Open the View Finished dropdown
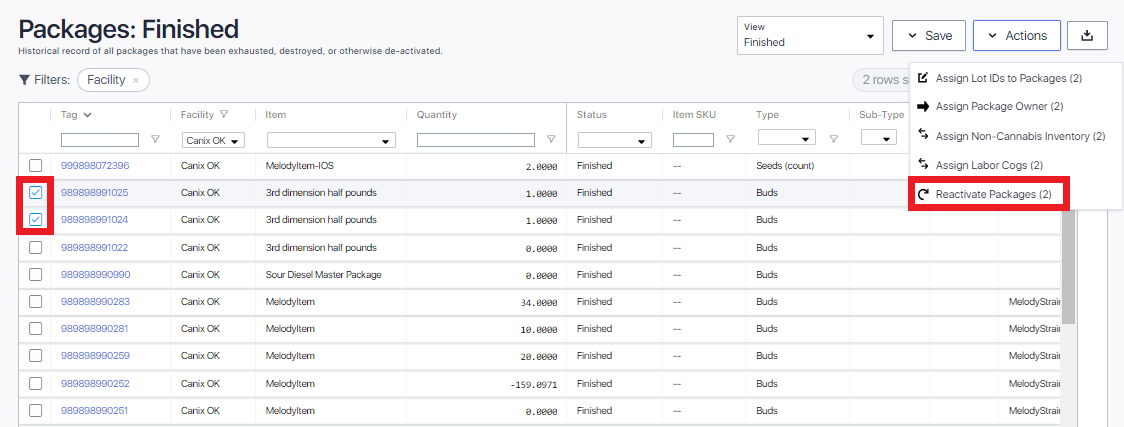 point(809,35)
